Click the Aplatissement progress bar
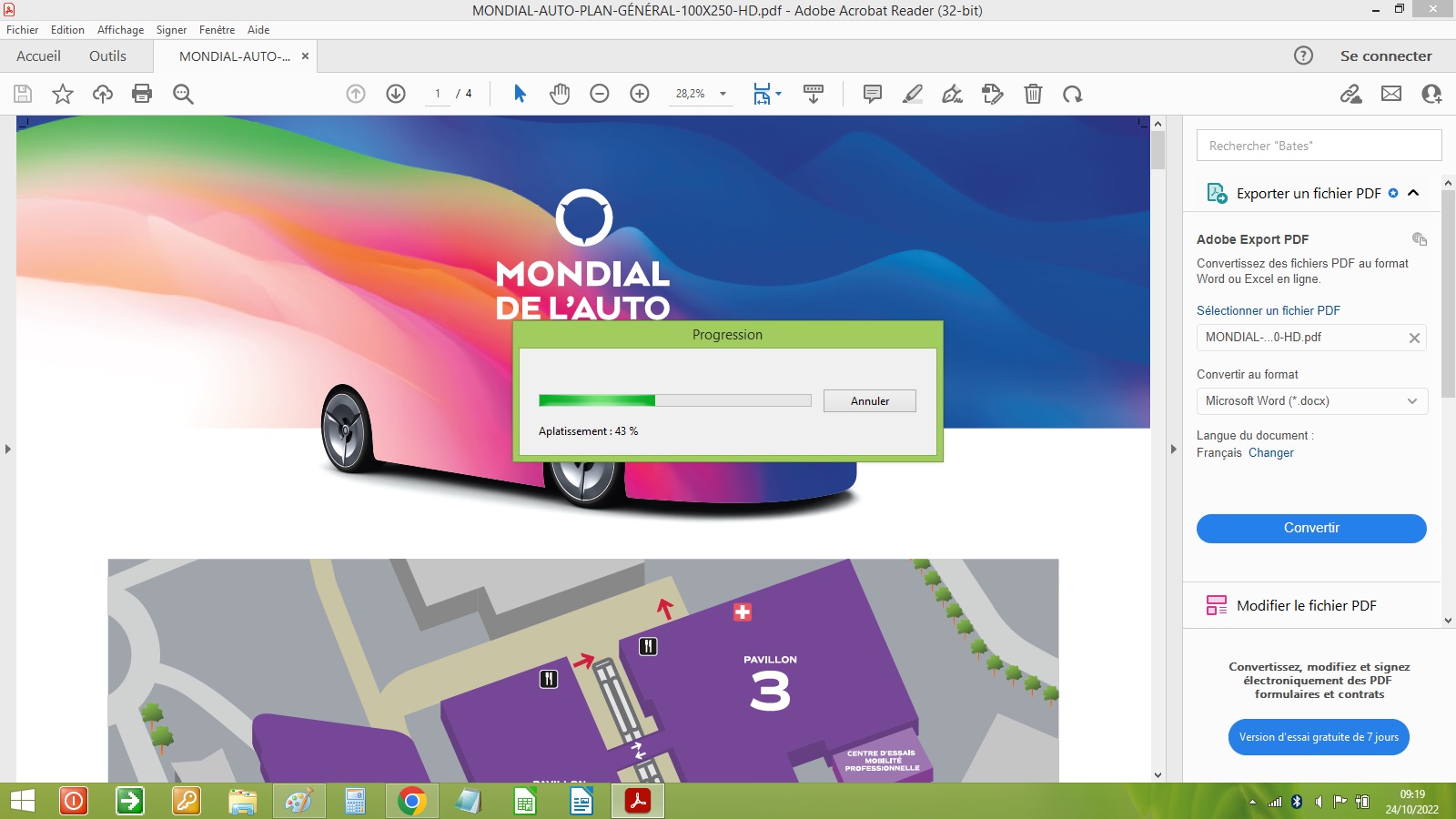Image resolution: width=1456 pixels, height=819 pixels. pyautogui.click(x=674, y=400)
